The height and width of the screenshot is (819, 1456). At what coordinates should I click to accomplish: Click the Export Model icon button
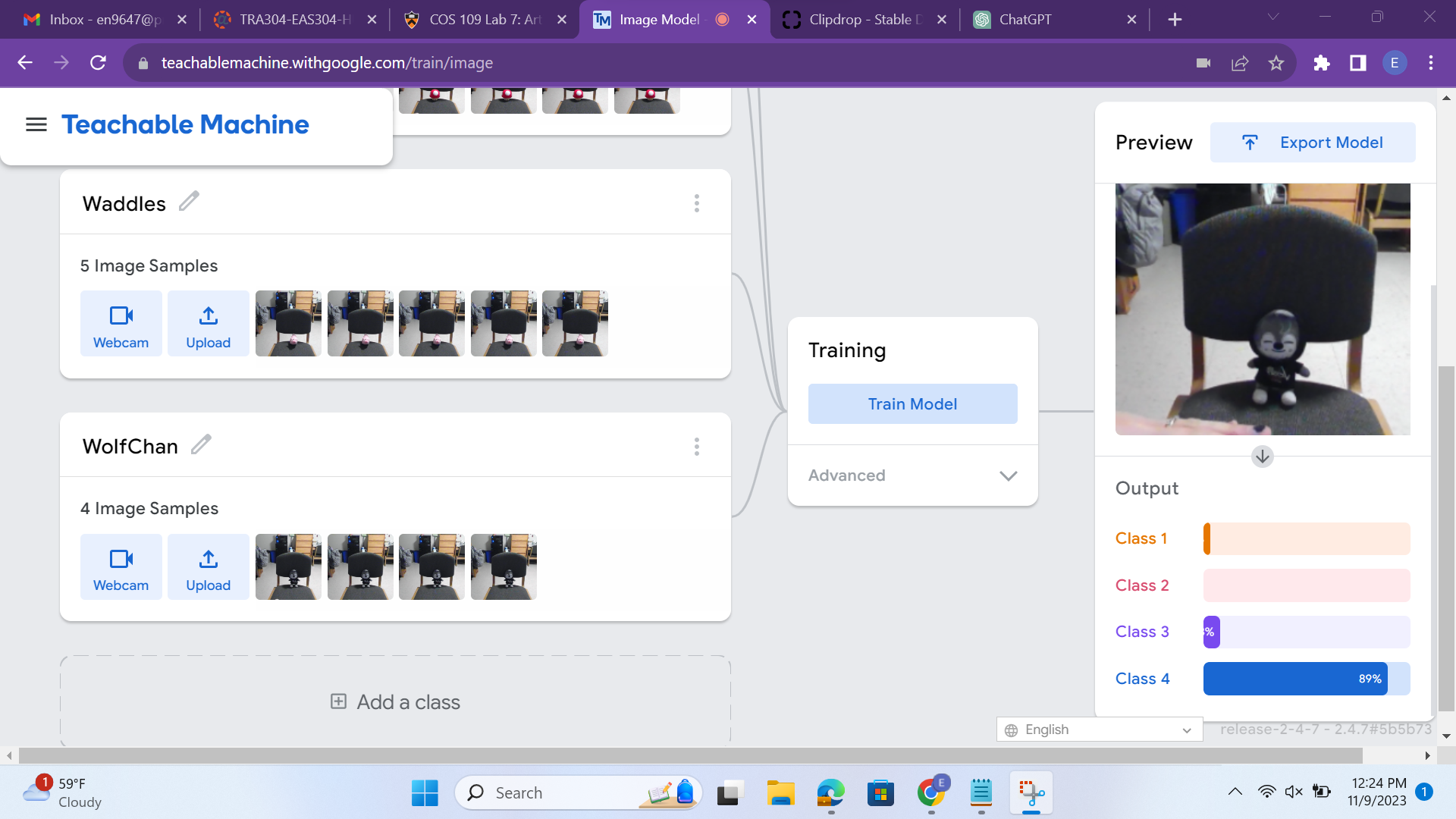pos(1249,142)
